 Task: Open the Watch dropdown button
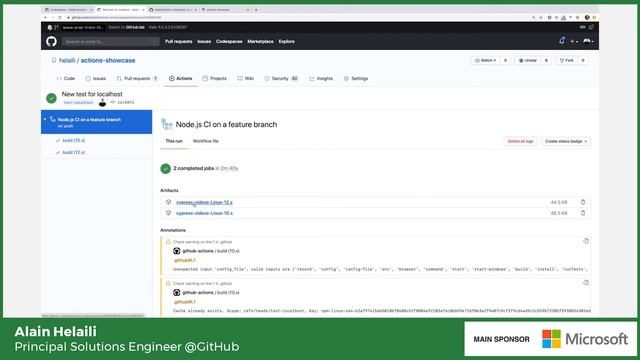[x=485, y=60]
